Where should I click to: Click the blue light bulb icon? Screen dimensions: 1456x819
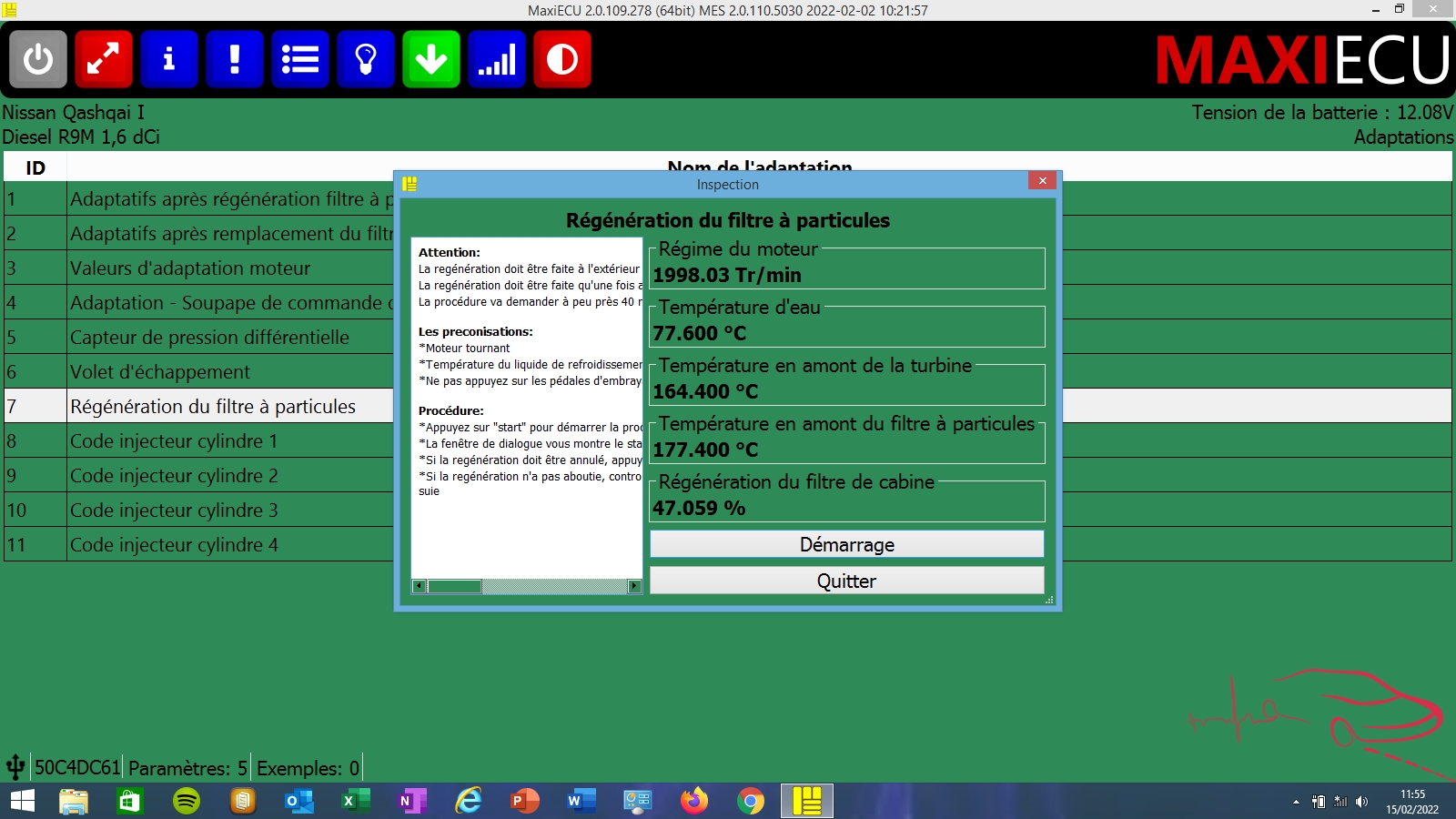(x=366, y=59)
